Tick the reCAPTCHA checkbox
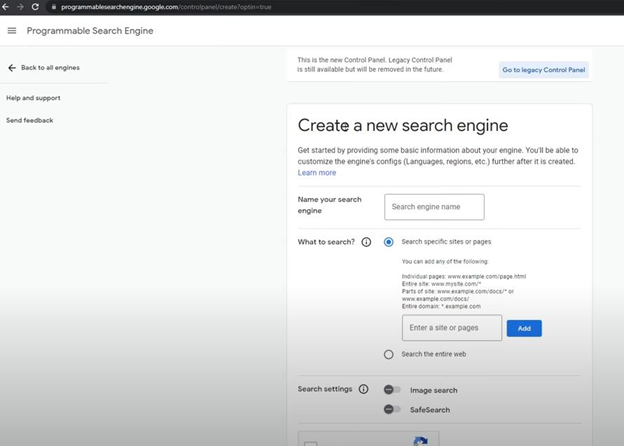Viewport: 624px width, 446px height. click(310, 444)
